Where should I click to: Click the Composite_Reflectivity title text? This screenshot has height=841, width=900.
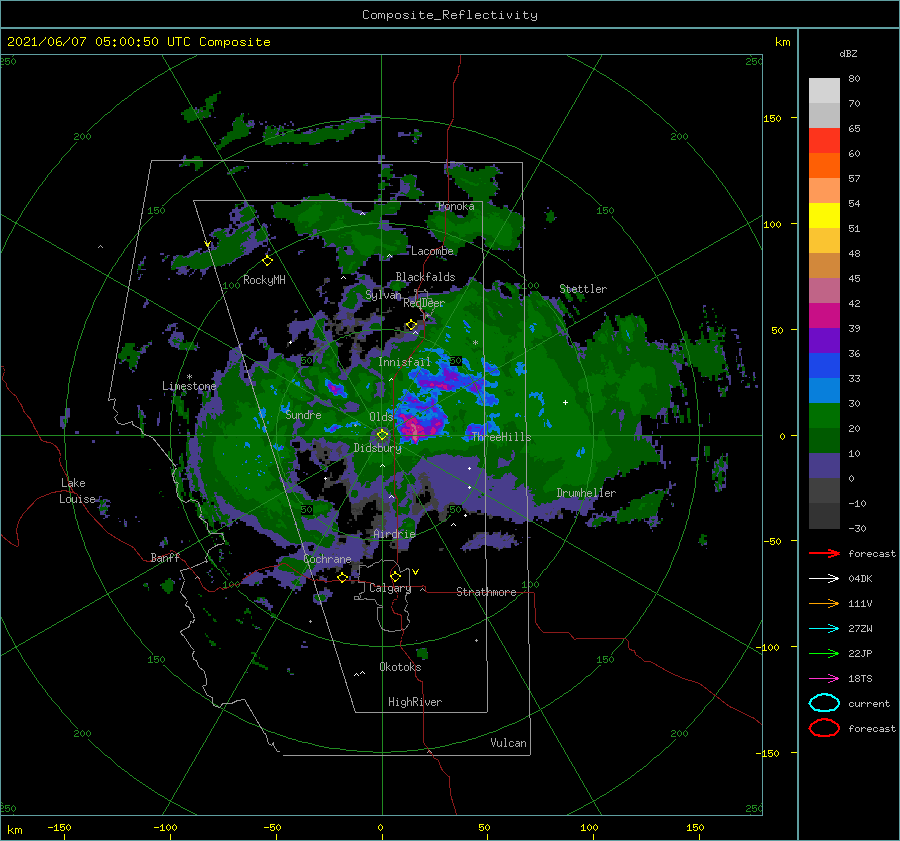450,15
